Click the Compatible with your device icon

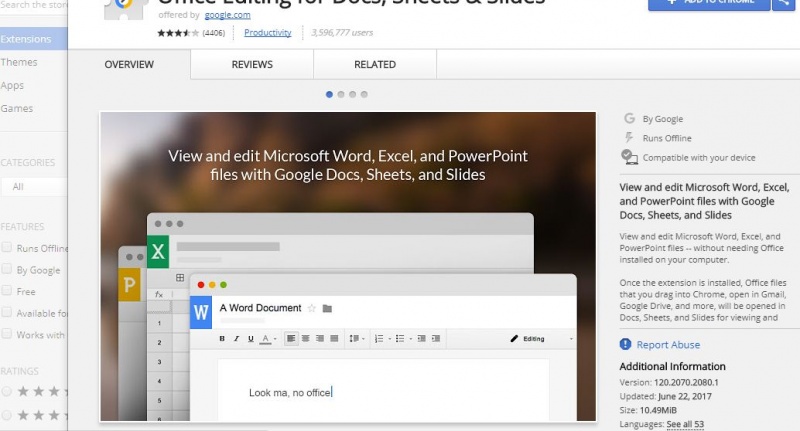click(x=629, y=157)
